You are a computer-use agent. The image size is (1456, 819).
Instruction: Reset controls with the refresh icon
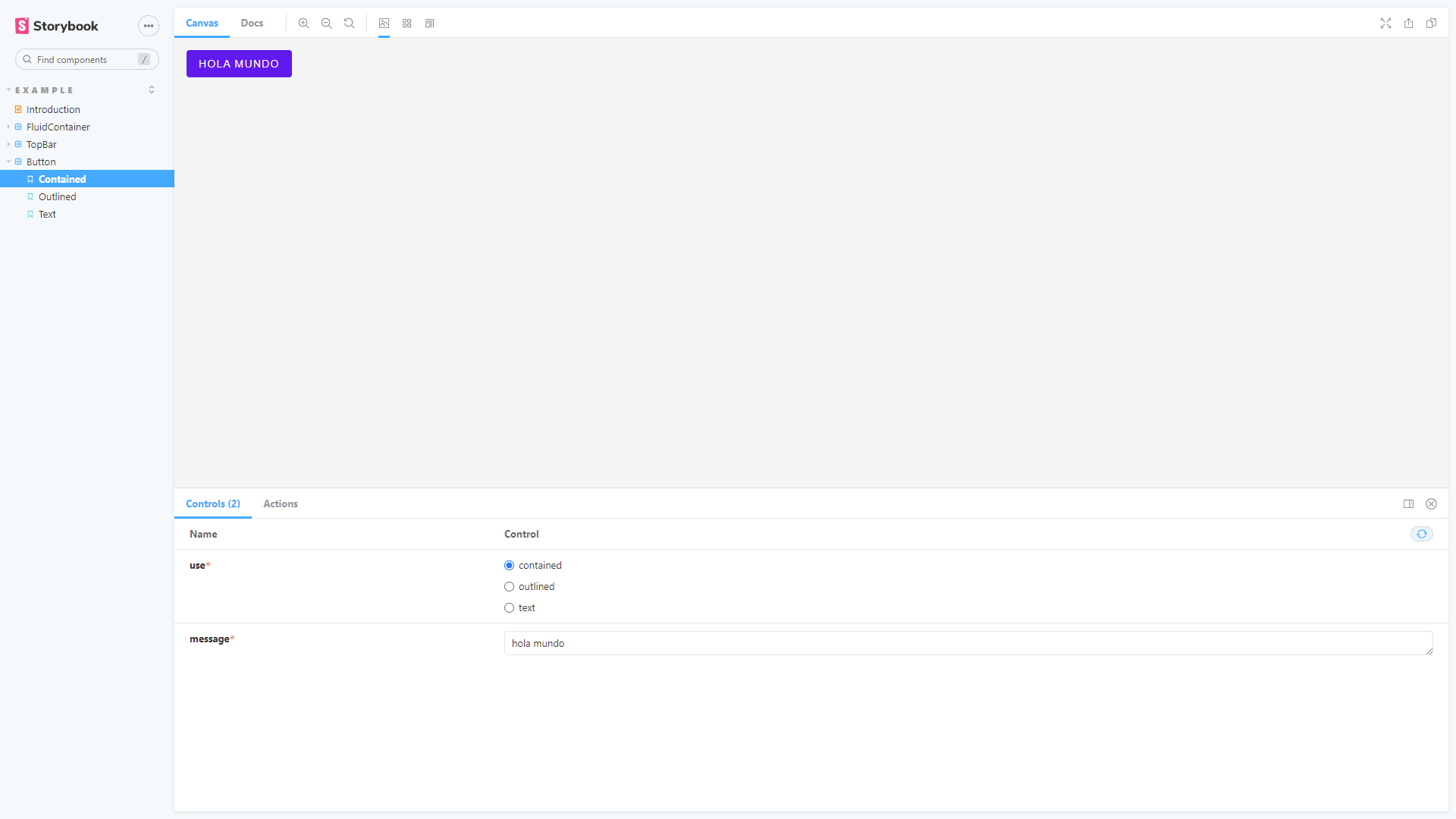(x=1421, y=534)
